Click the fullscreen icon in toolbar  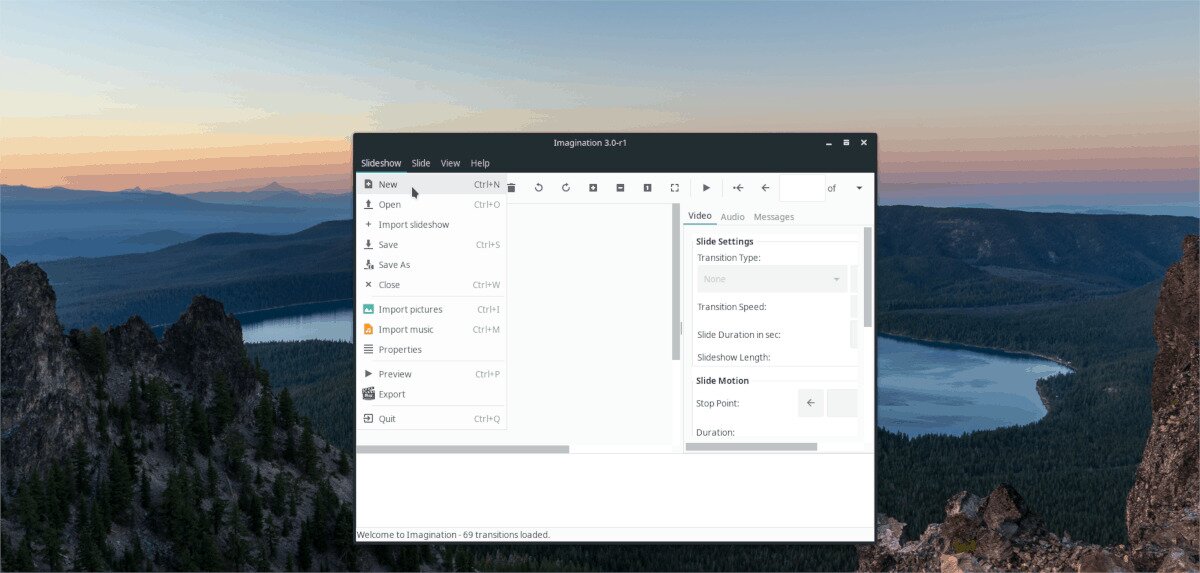coord(674,188)
